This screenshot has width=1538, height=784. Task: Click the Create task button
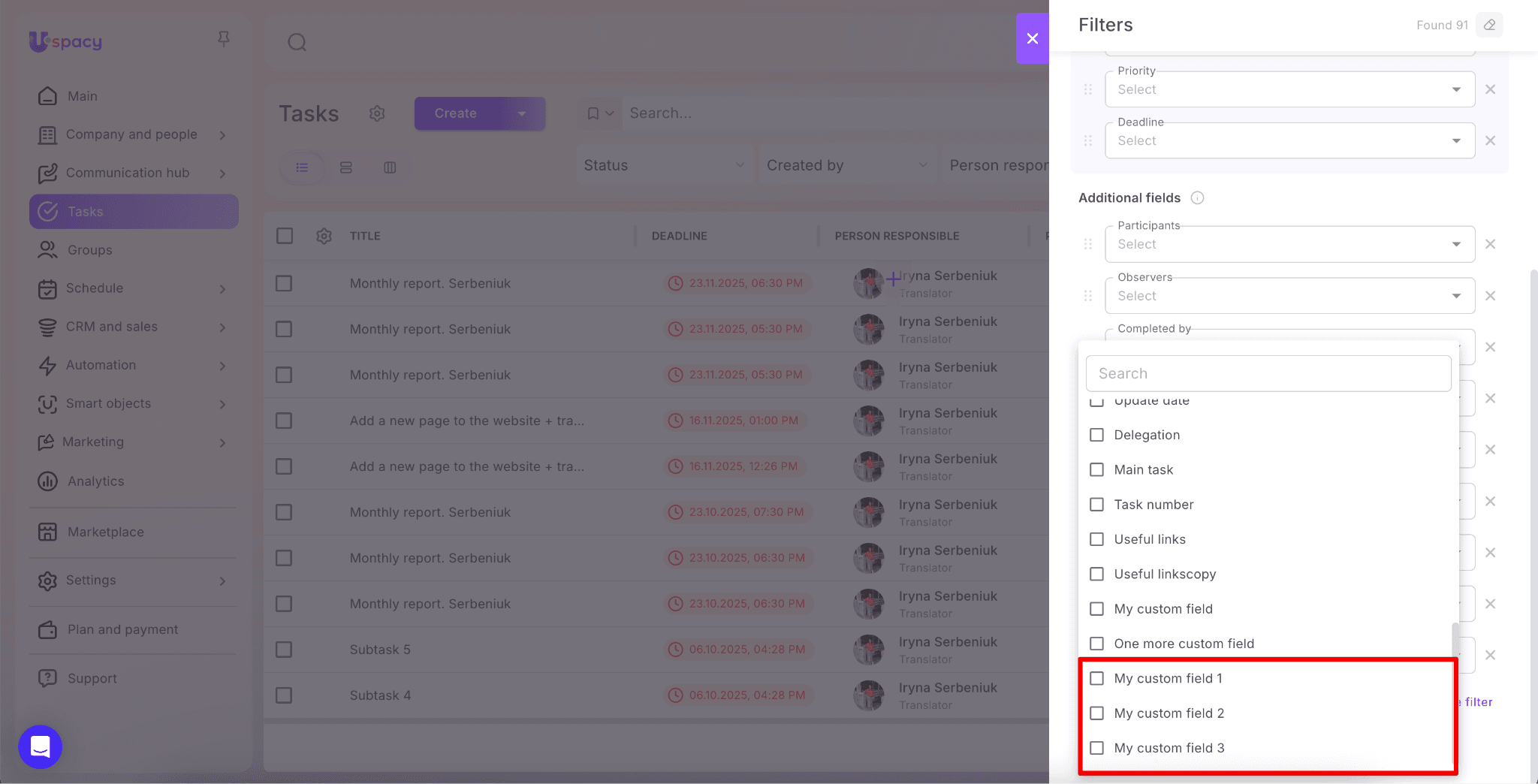[x=456, y=113]
